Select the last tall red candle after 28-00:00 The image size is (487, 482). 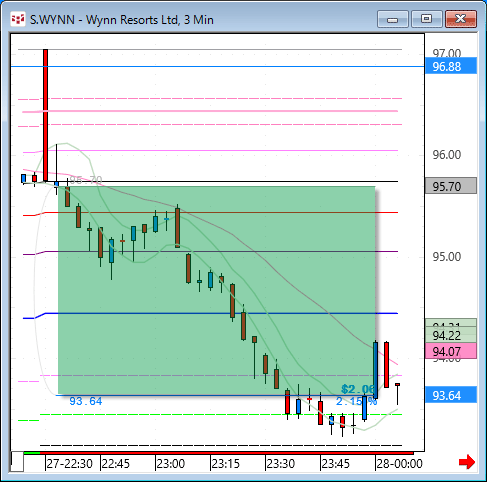386,365
